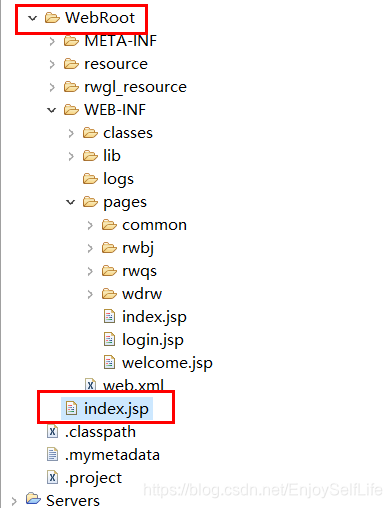Click the WebRoot folder icon

52,18
